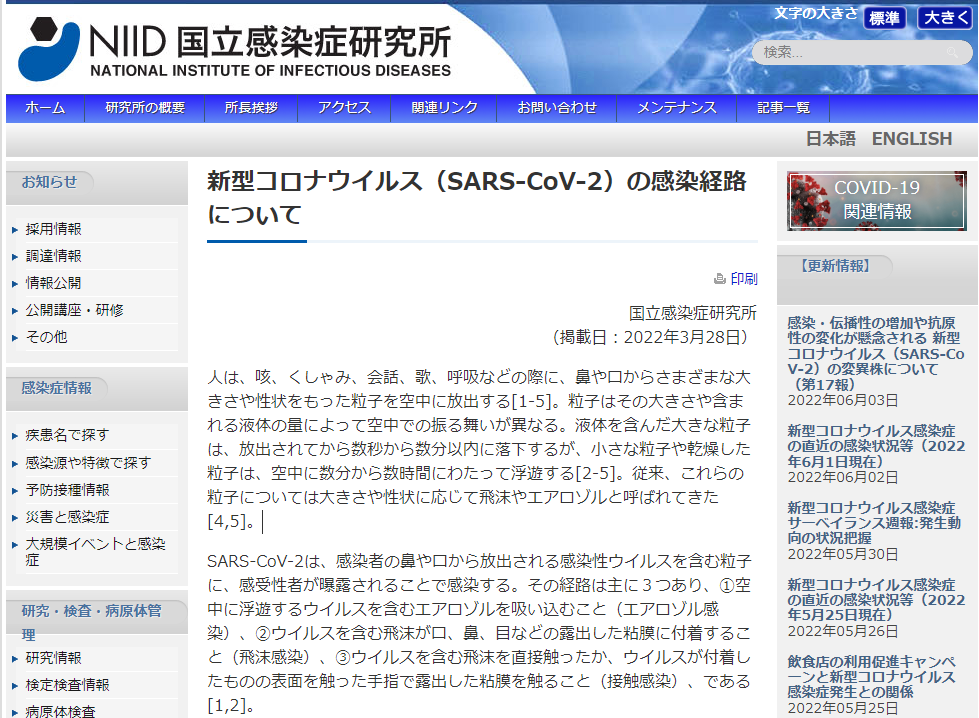The image size is (979, 718).
Task: Click the search magnifier icon
Action: [x=952, y=52]
